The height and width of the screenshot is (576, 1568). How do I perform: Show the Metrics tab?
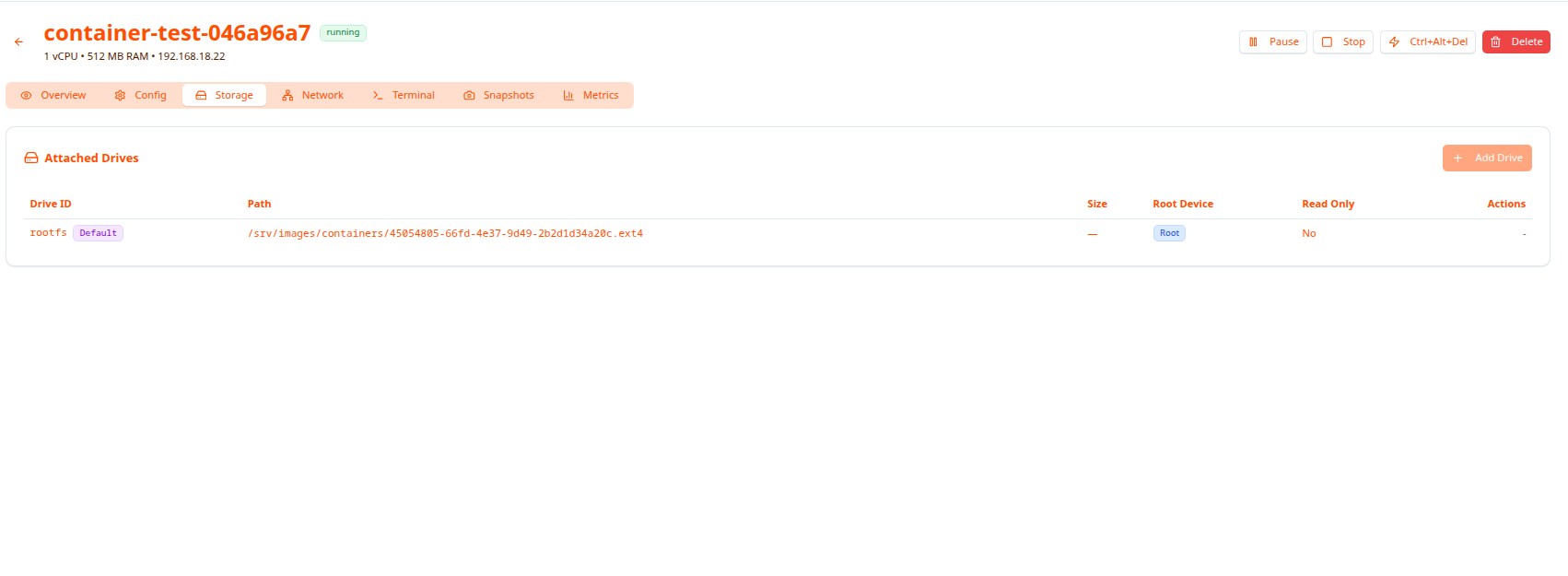coord(591,96)
